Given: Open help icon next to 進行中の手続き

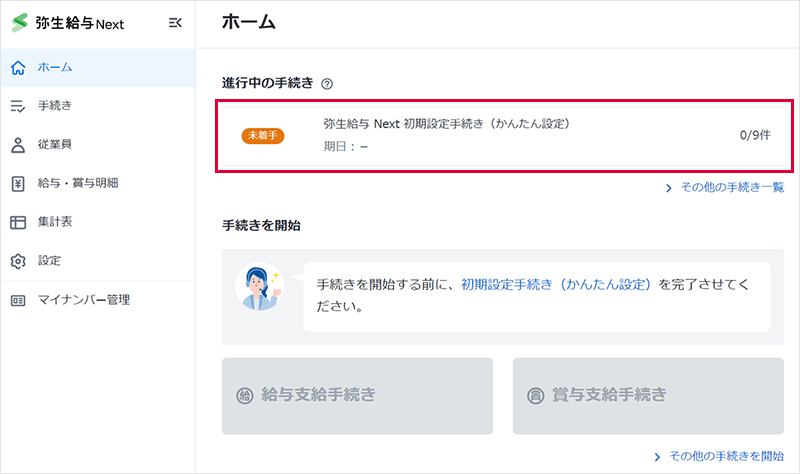Looking at the screenshot, I should (327, 84).
